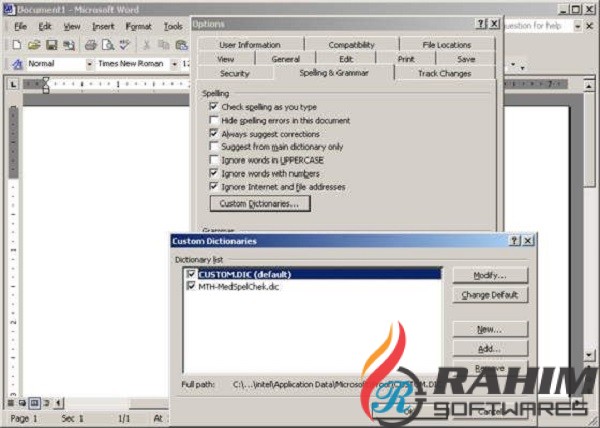This screenshot has height=428, width=600.
Task: Toggle Ignore words with numbers
Action: [x=214, y=173]
